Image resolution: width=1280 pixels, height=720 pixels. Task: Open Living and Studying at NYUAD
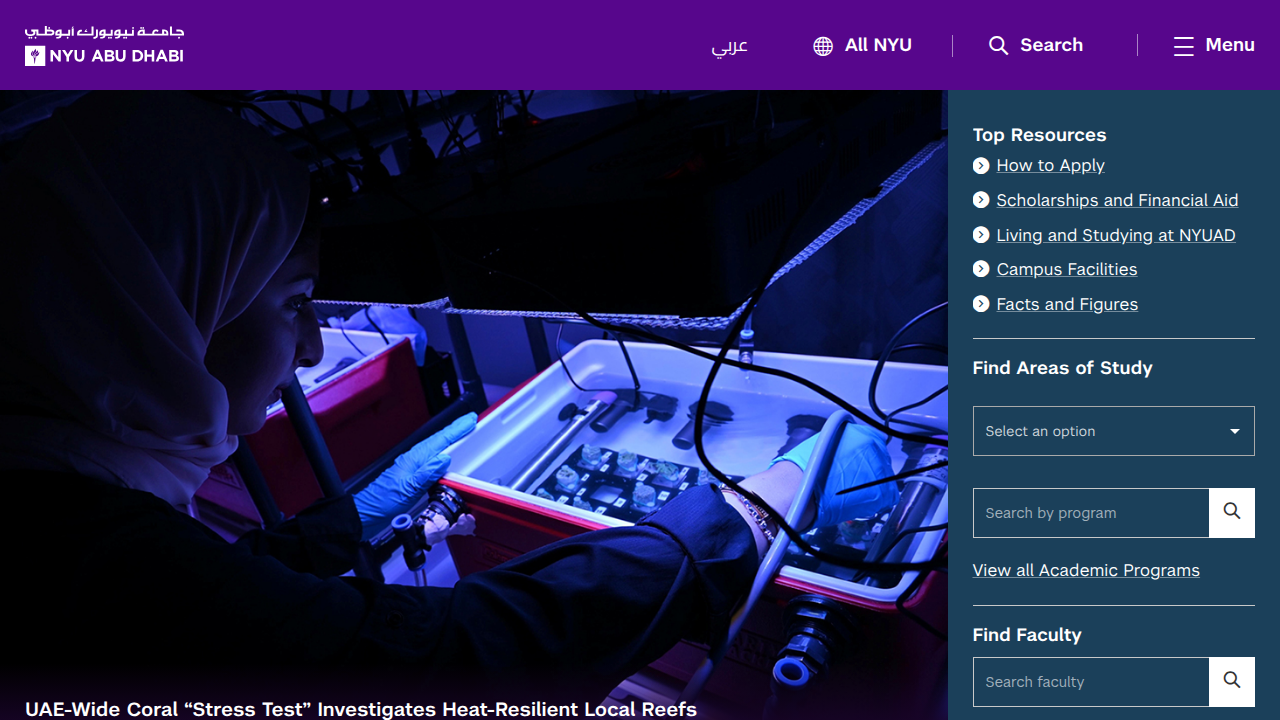coord(1116,235)
